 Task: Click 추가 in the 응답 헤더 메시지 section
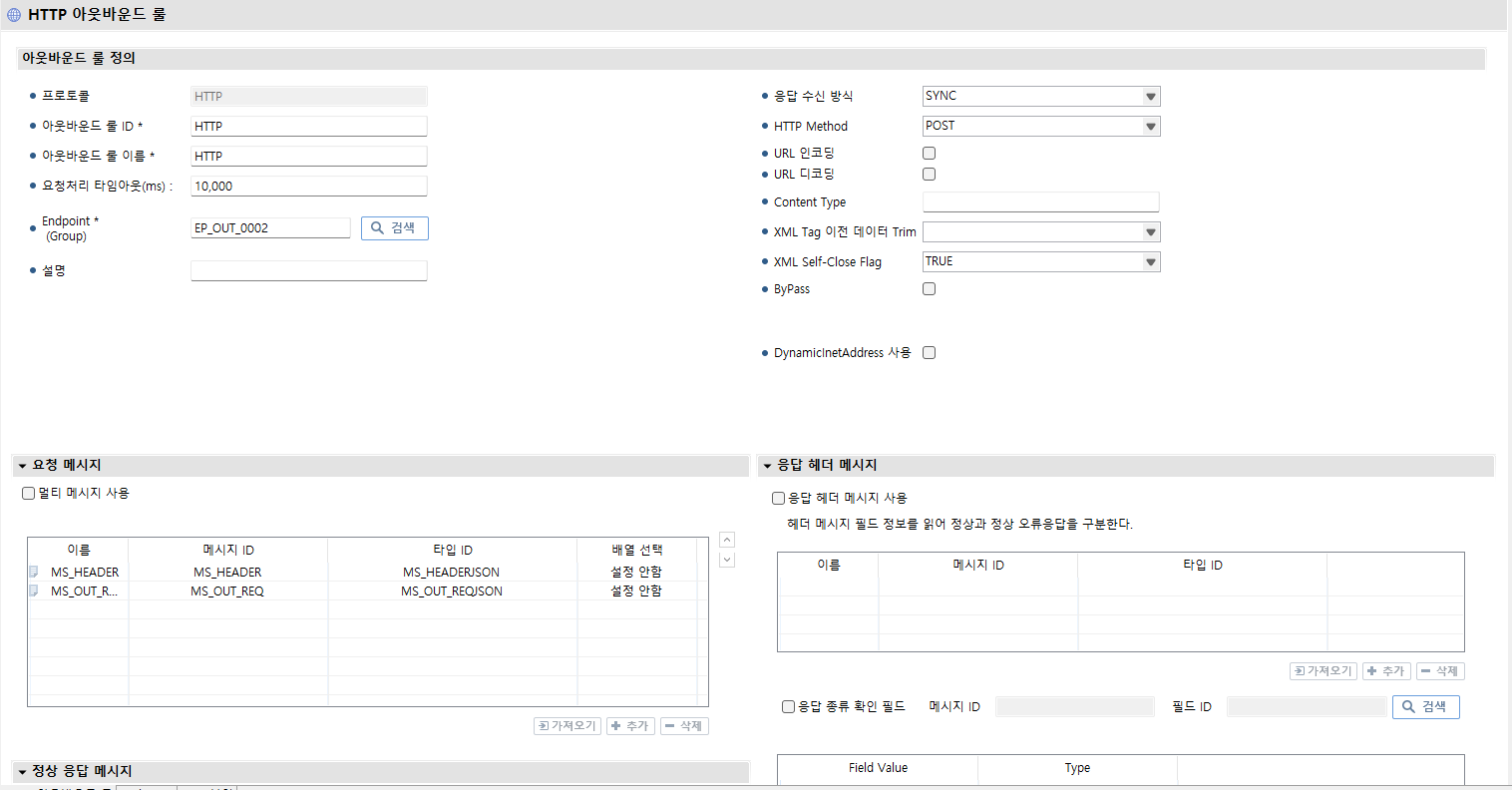1385,670
